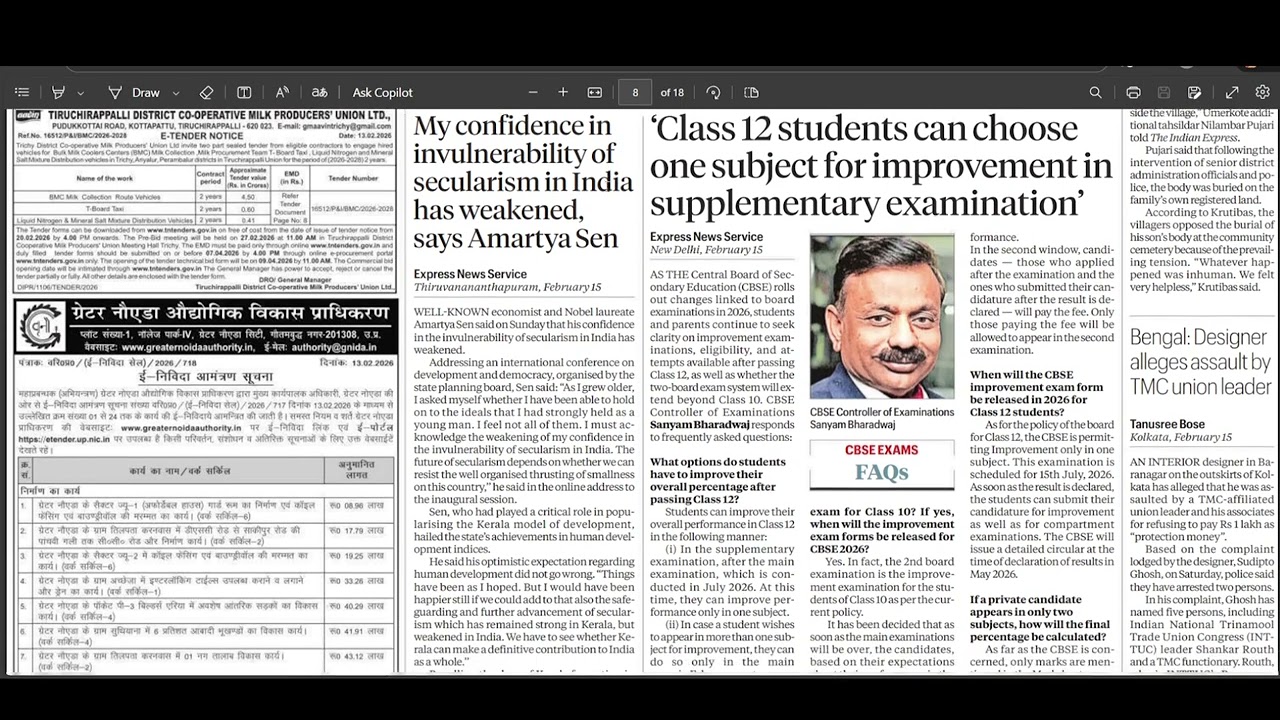Click the Class 12 supplementary examination headline
Screen dimensions: 1280x720
[881, 165]
